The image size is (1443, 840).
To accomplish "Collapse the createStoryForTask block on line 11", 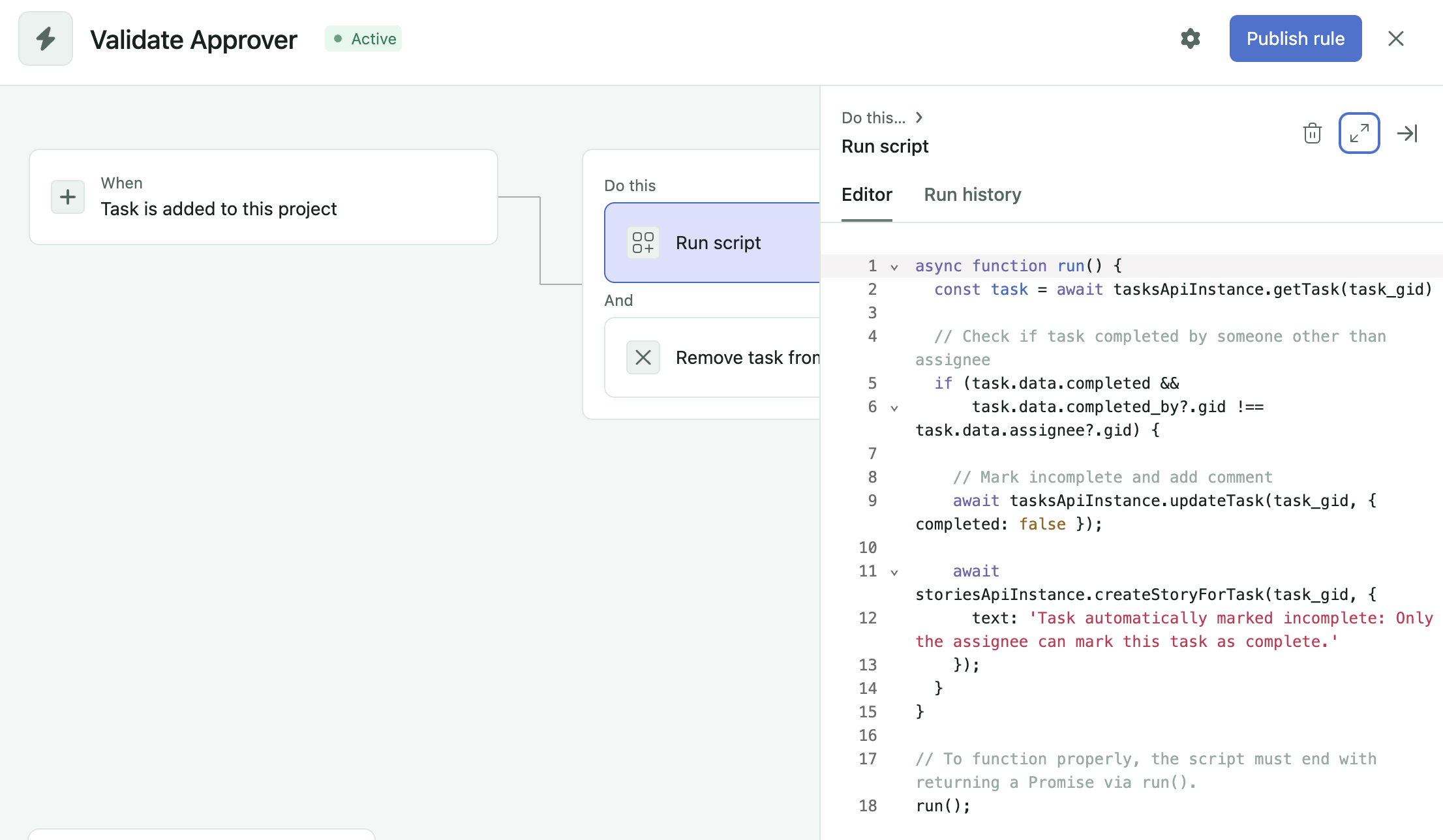I will 894,571.
